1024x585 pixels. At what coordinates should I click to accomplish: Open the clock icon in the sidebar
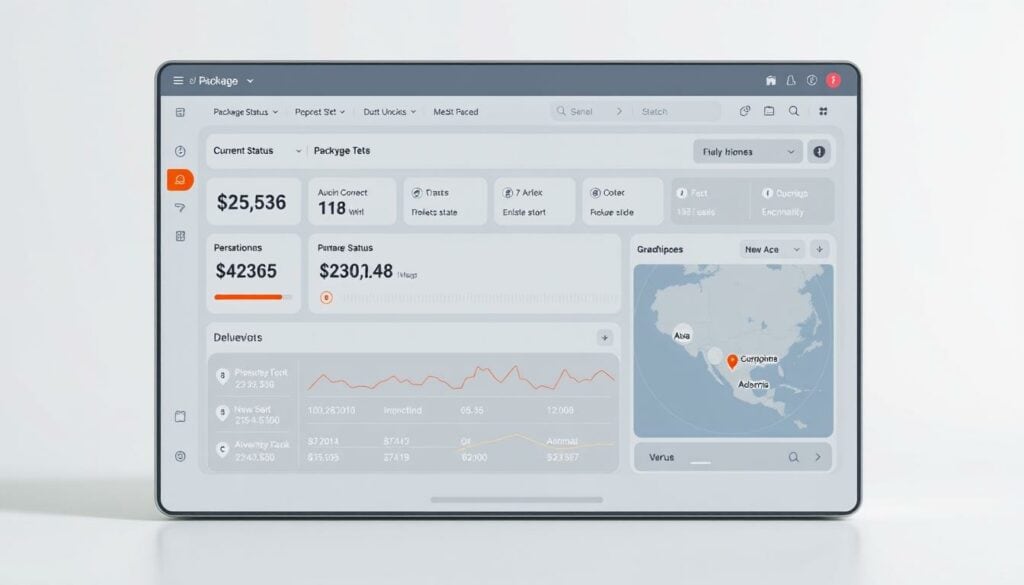click(x=180, y=151)
